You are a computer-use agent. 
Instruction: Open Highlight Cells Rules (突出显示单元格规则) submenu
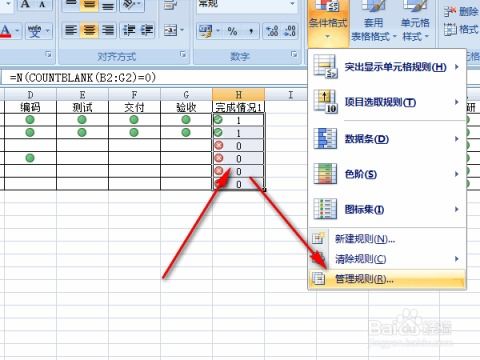click(x=387, y=67)
